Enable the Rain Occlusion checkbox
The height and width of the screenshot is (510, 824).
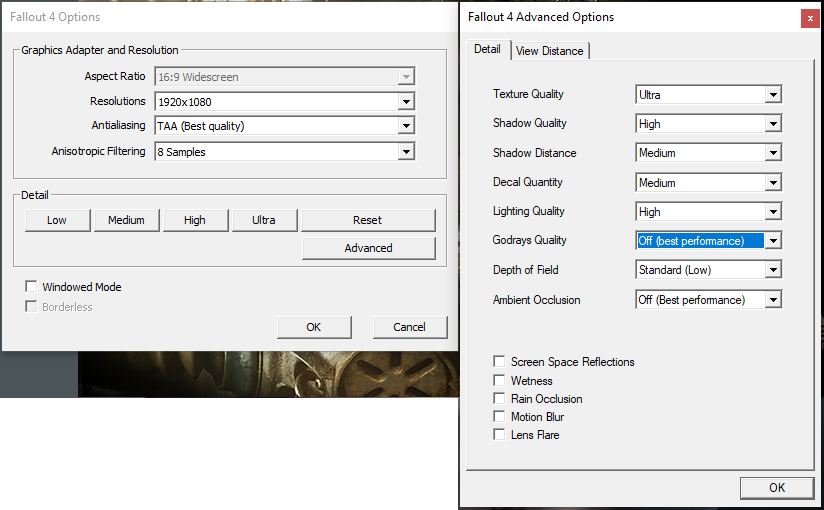499,399
